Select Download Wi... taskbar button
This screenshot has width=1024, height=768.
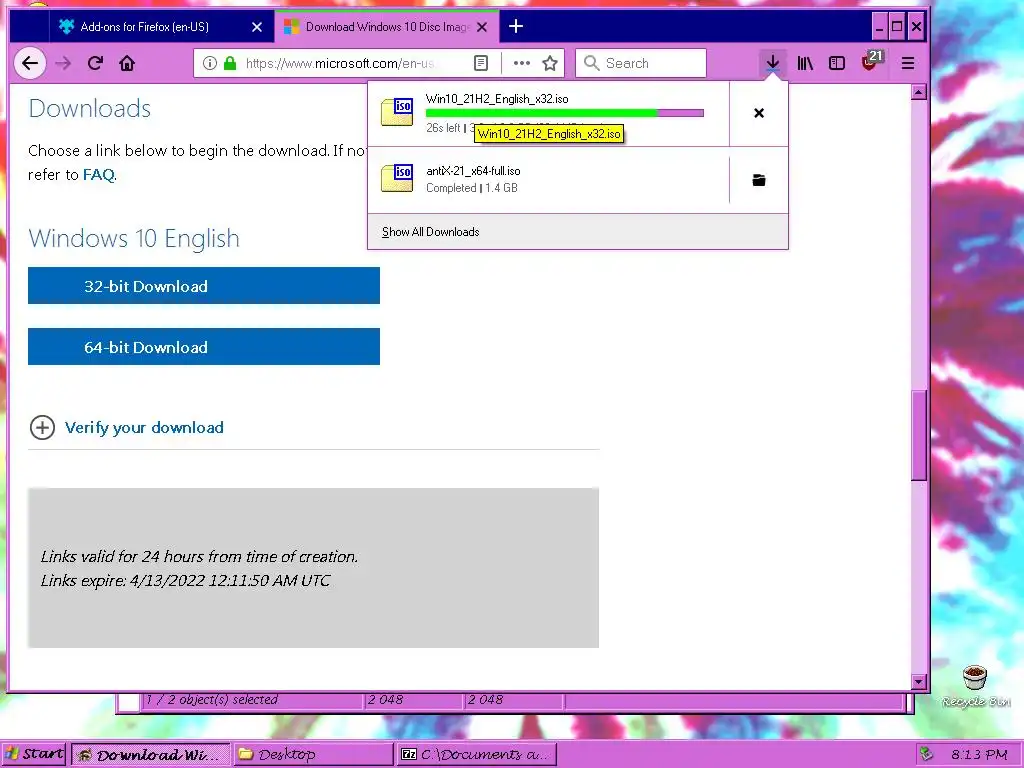150,754
